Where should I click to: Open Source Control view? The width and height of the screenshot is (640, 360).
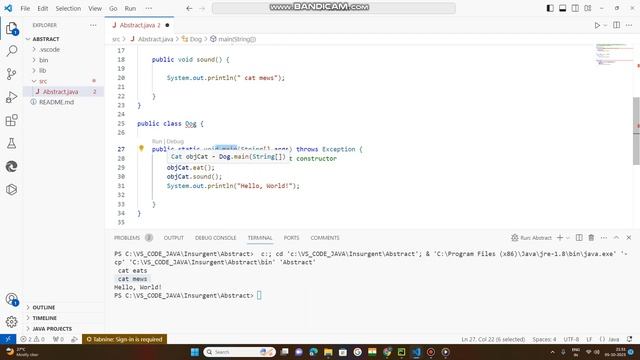click(x=11, y=74)
